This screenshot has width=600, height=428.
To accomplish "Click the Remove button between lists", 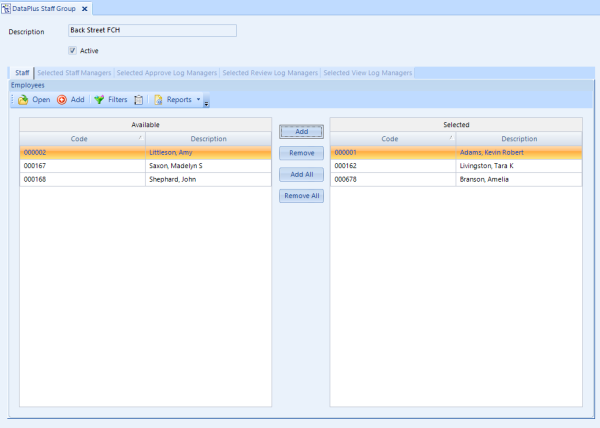I will coord(301,153).
